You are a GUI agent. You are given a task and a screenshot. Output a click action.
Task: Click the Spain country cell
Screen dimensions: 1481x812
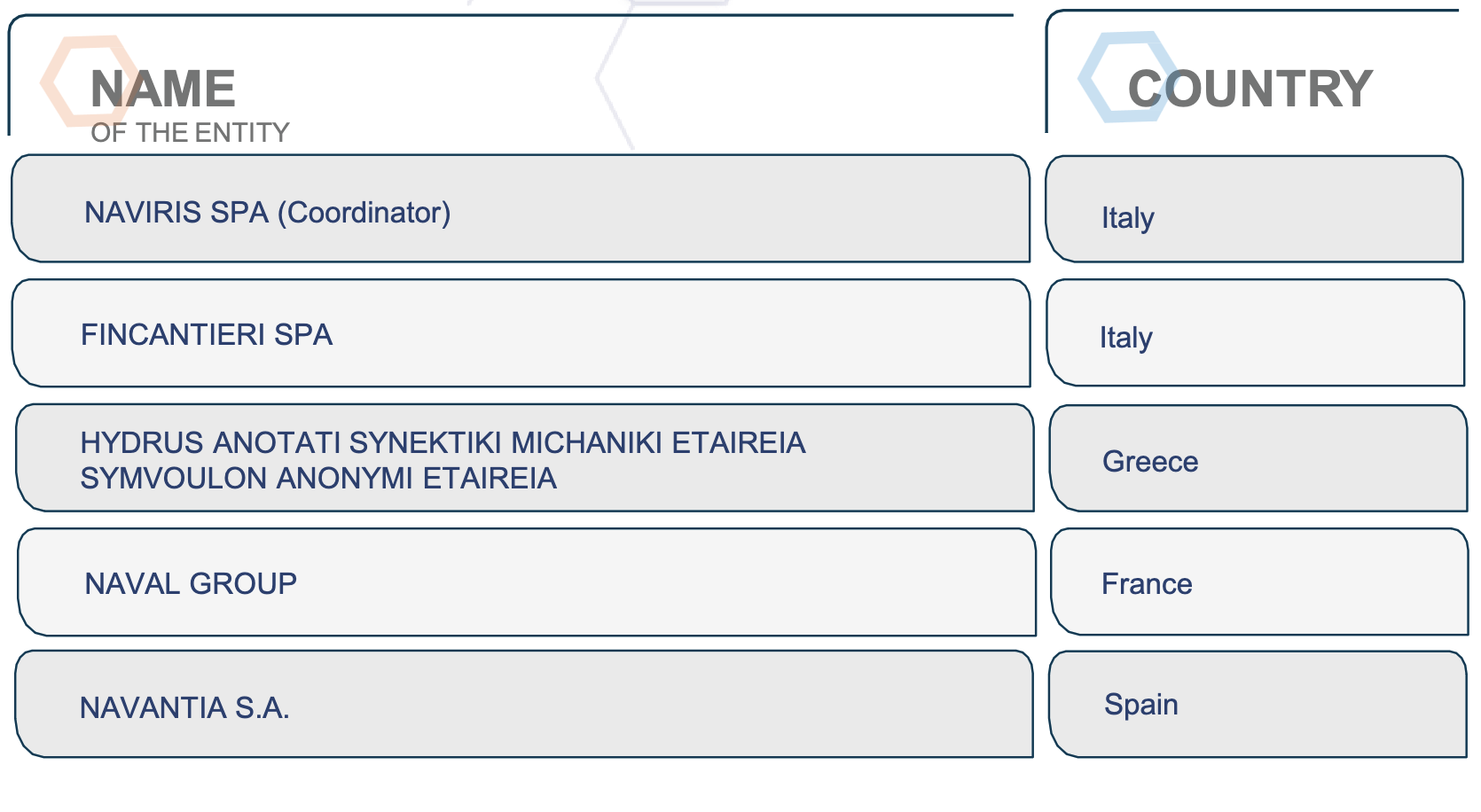1258,705
